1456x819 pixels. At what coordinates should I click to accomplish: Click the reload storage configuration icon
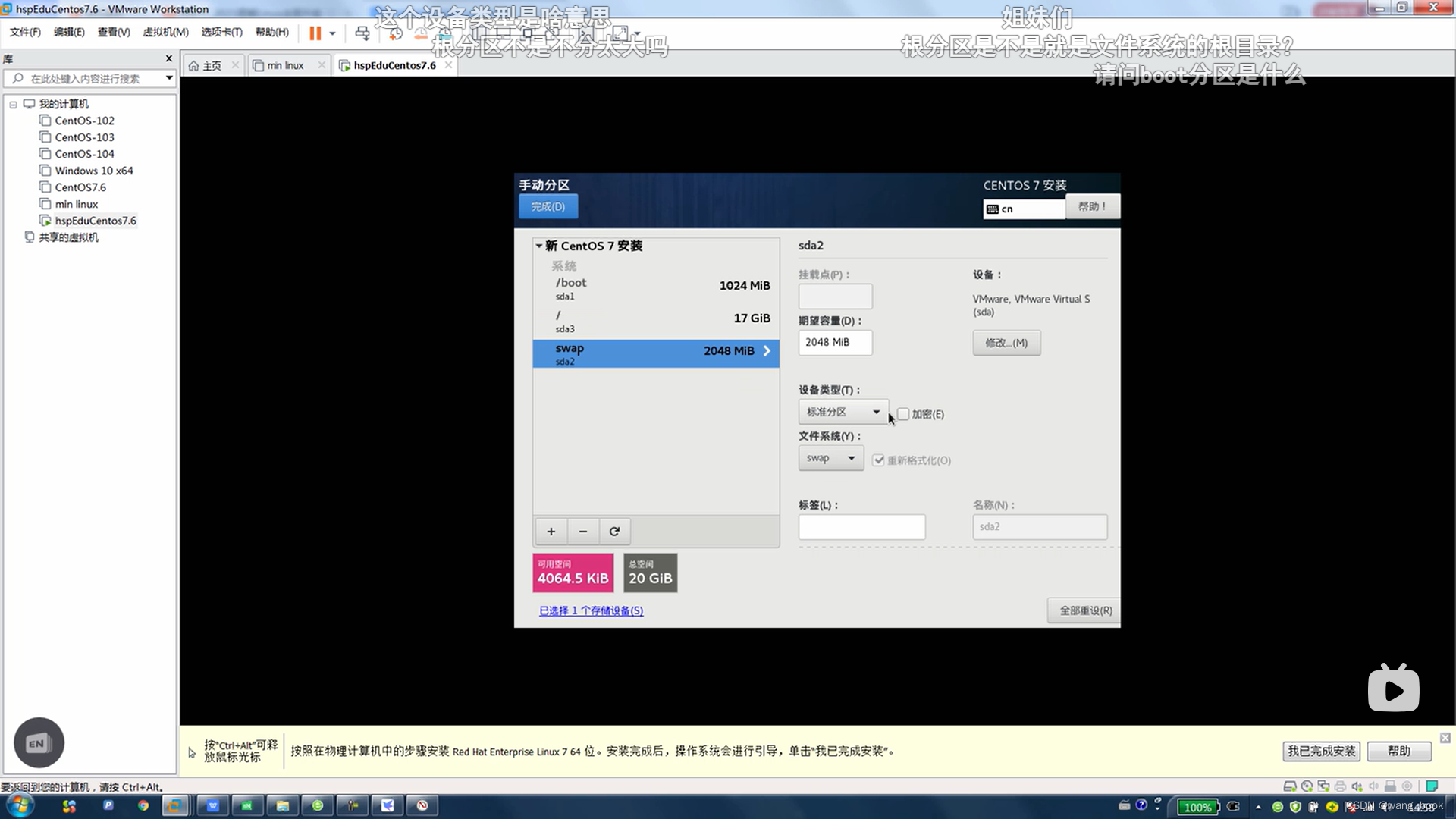click(615, 532)
